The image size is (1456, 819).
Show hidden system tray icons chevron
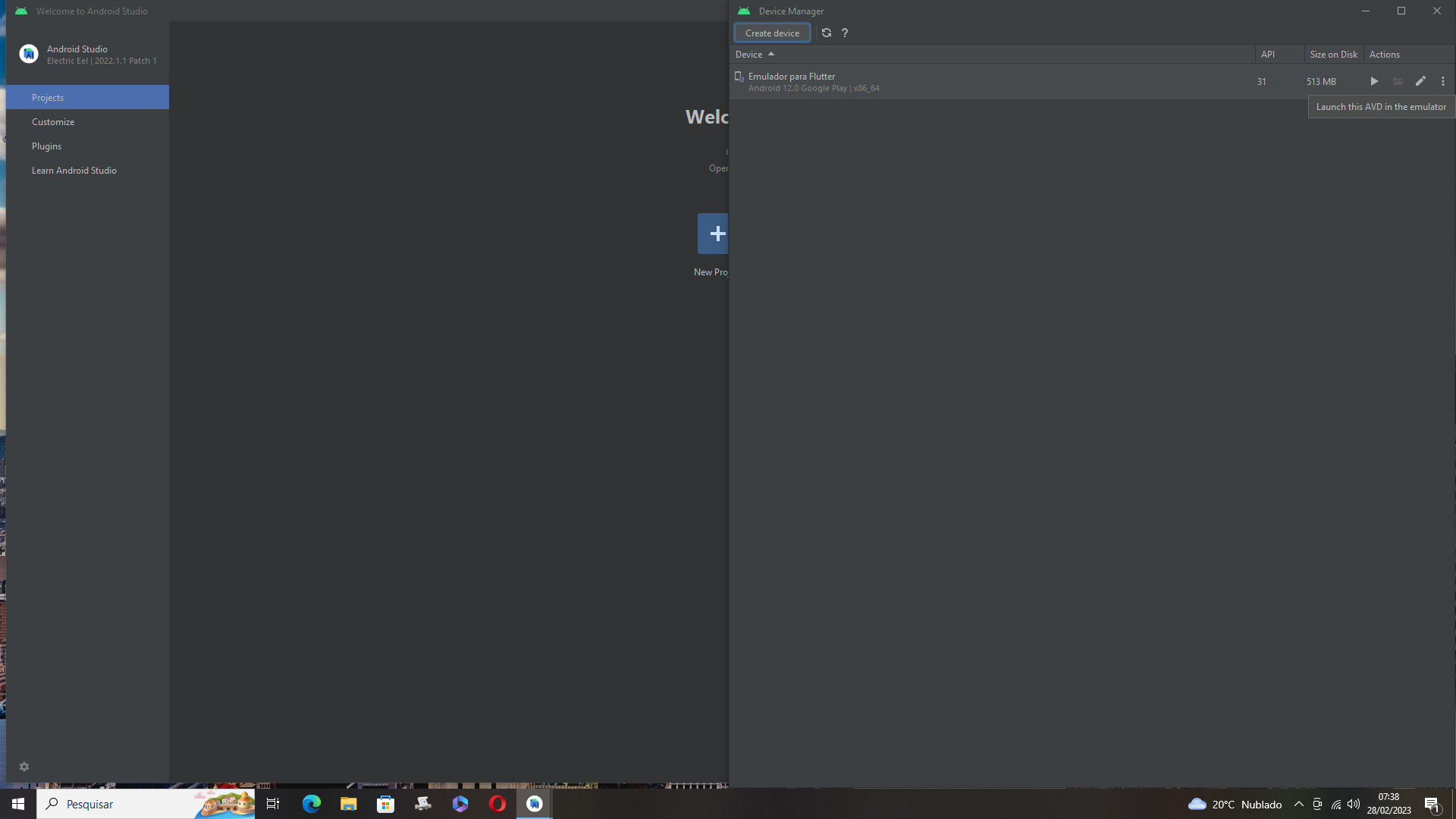(x=1299, y=804)
